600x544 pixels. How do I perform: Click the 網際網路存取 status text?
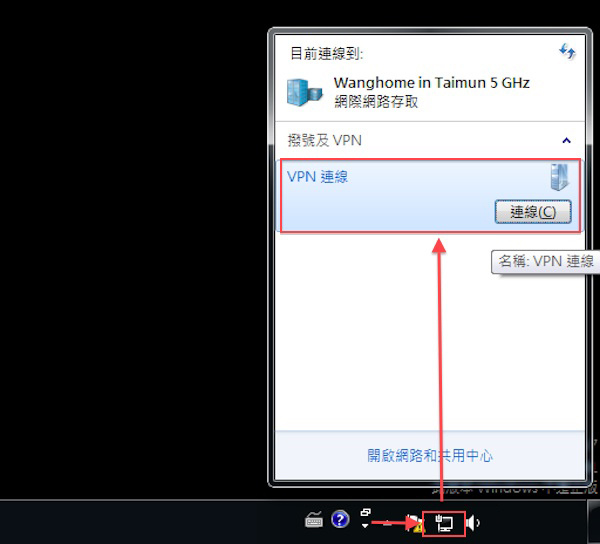coord(376,102)
